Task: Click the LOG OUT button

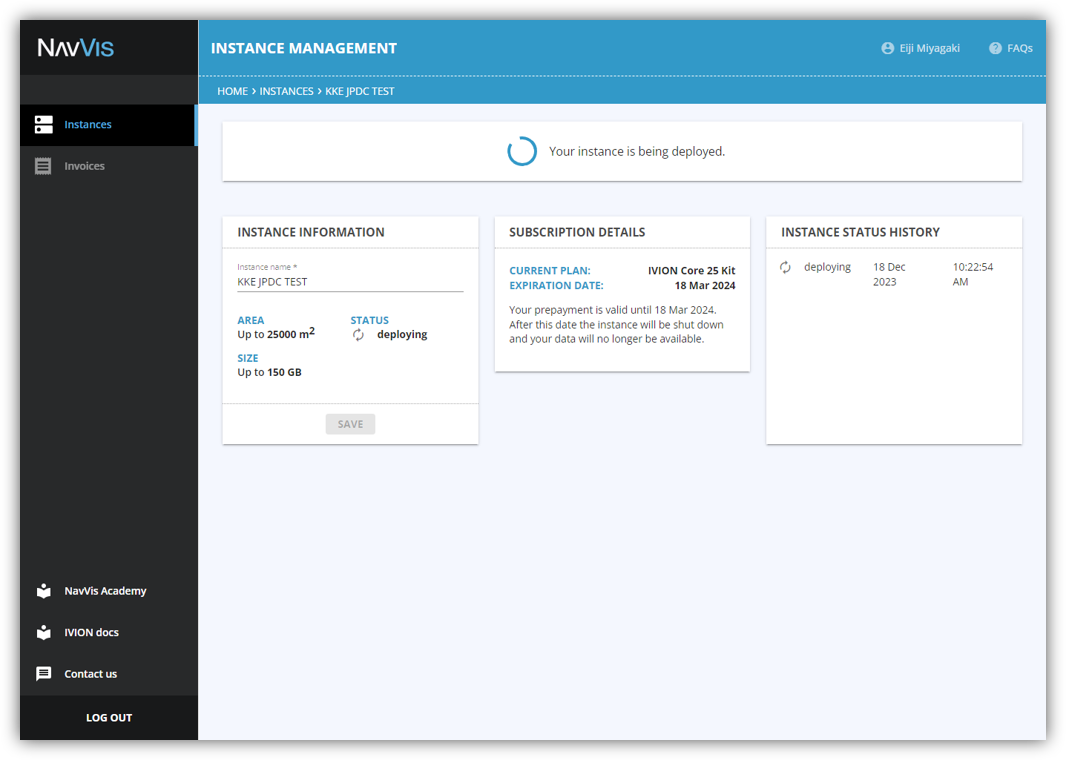Action: pyautogui.click(x=109, y=718)
